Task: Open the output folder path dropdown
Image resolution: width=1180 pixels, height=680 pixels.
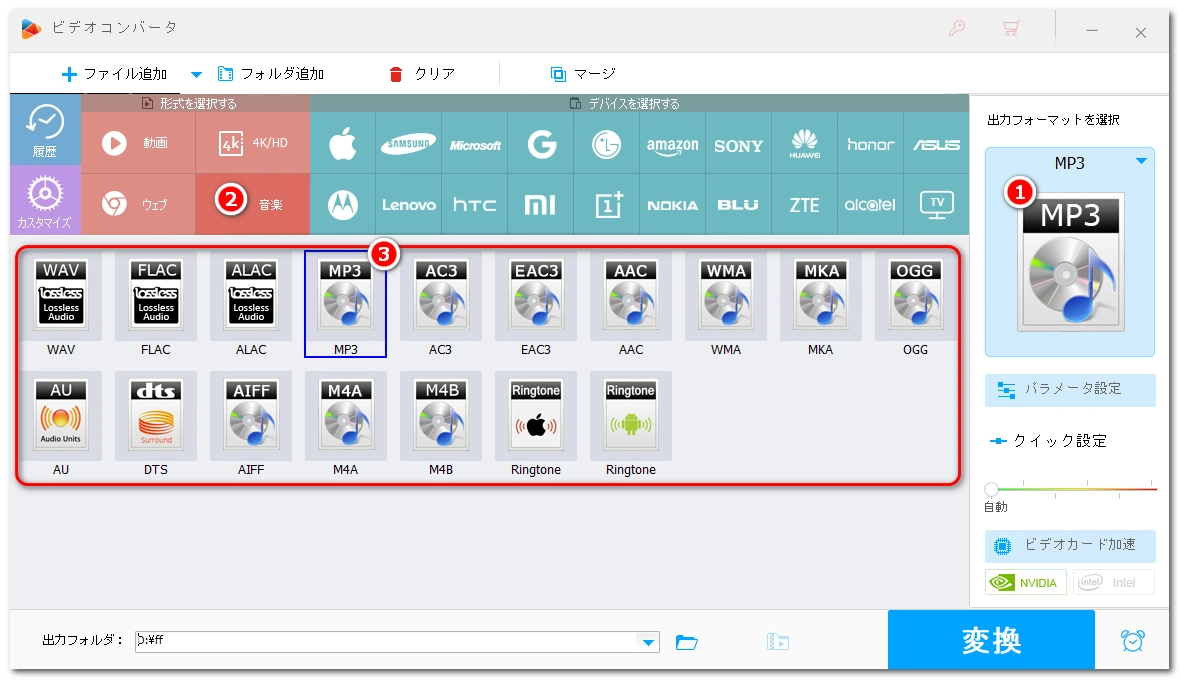Action: (649, 642)
